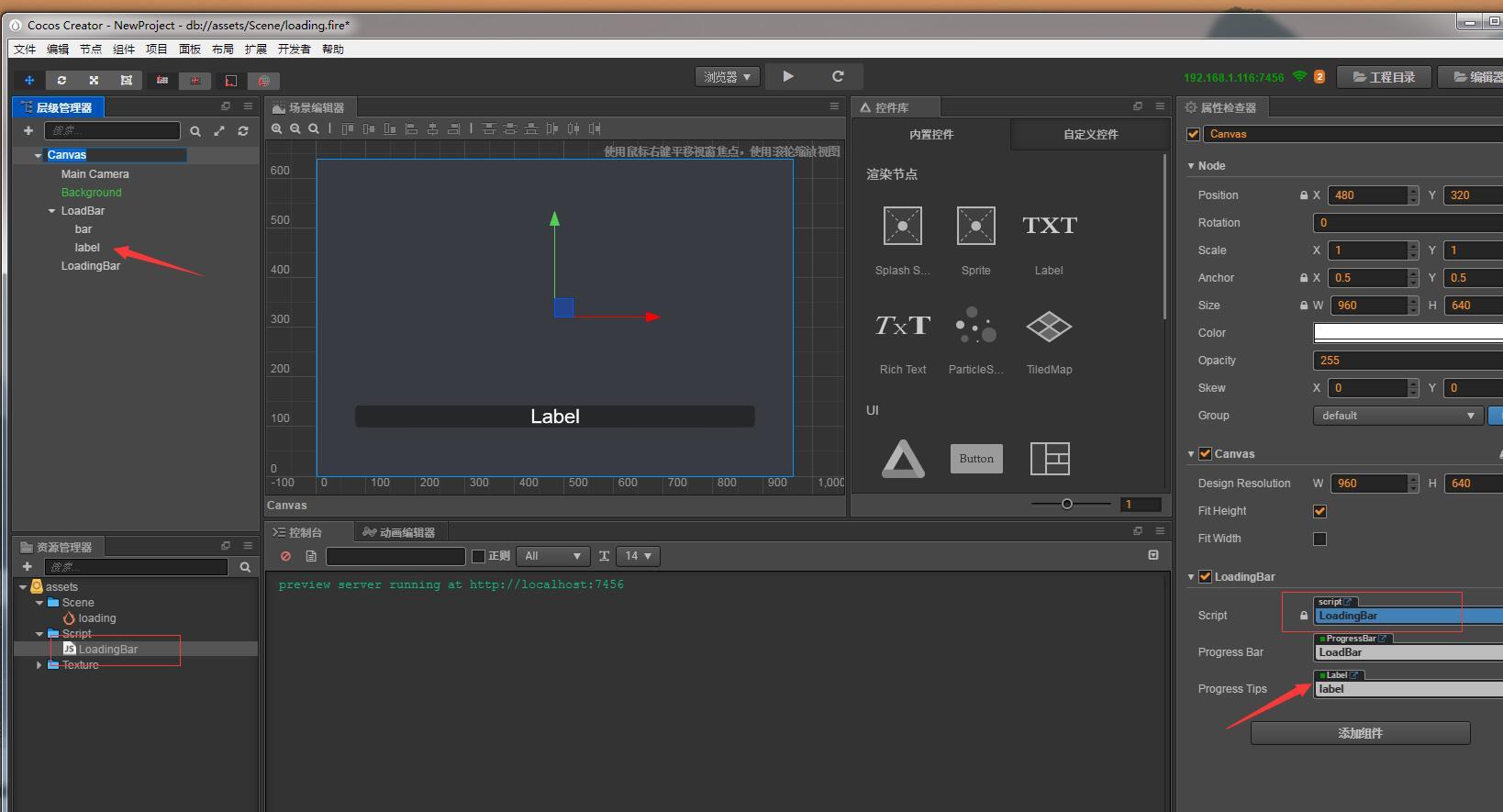Select the Main Camera node
Screen dimensions: 1503x812
95,174
